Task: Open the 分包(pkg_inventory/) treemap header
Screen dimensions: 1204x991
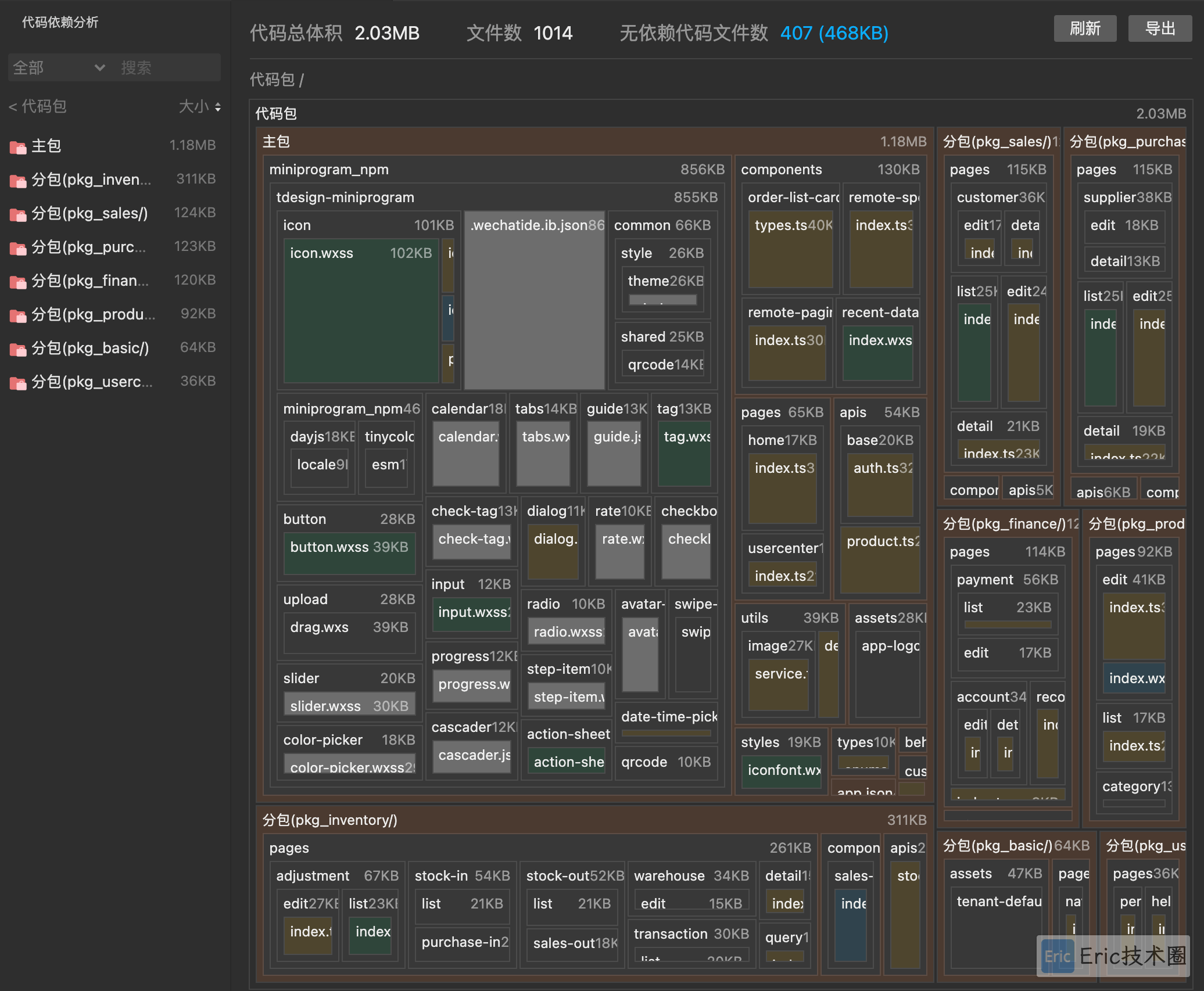Action: coord(330,820)
